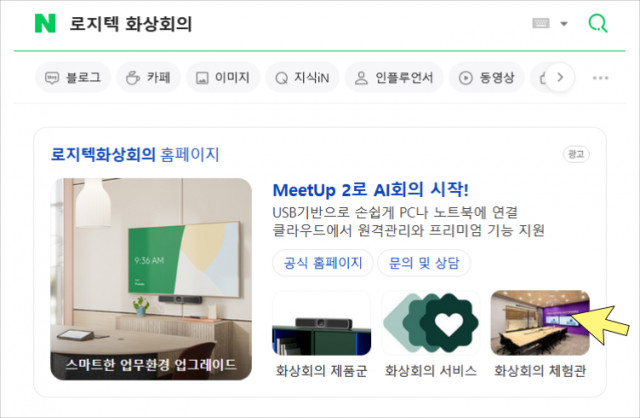Screen dimensions: 640x418
Task: Show more tabs with right chevron
Action: (x=560, y=77)
